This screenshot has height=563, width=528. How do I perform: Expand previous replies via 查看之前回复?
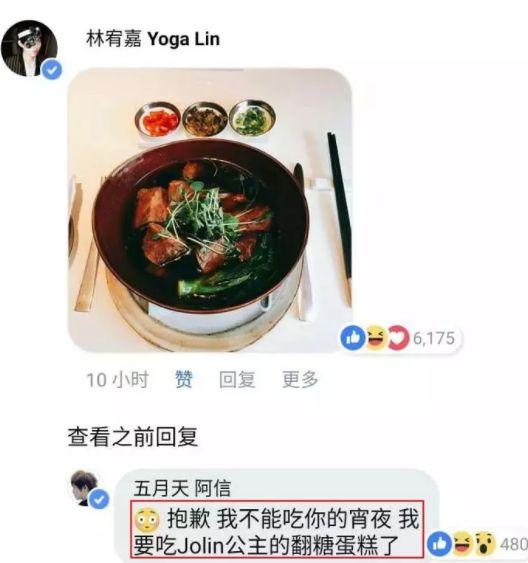(133, 437)
